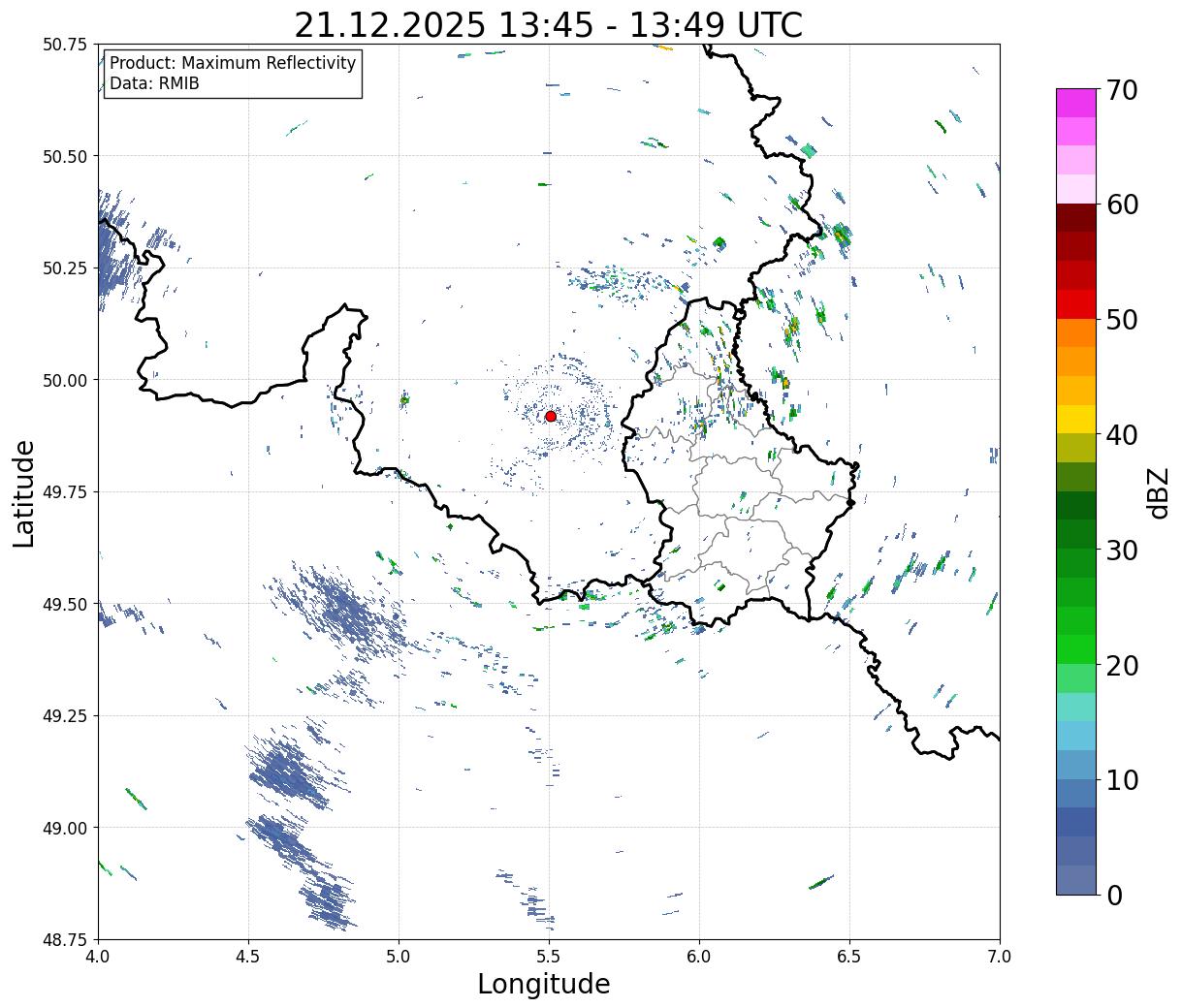Click the 50.25 latitude tick label
The height and width of the screenshot is (1008, 1182).
pos(65,268)
